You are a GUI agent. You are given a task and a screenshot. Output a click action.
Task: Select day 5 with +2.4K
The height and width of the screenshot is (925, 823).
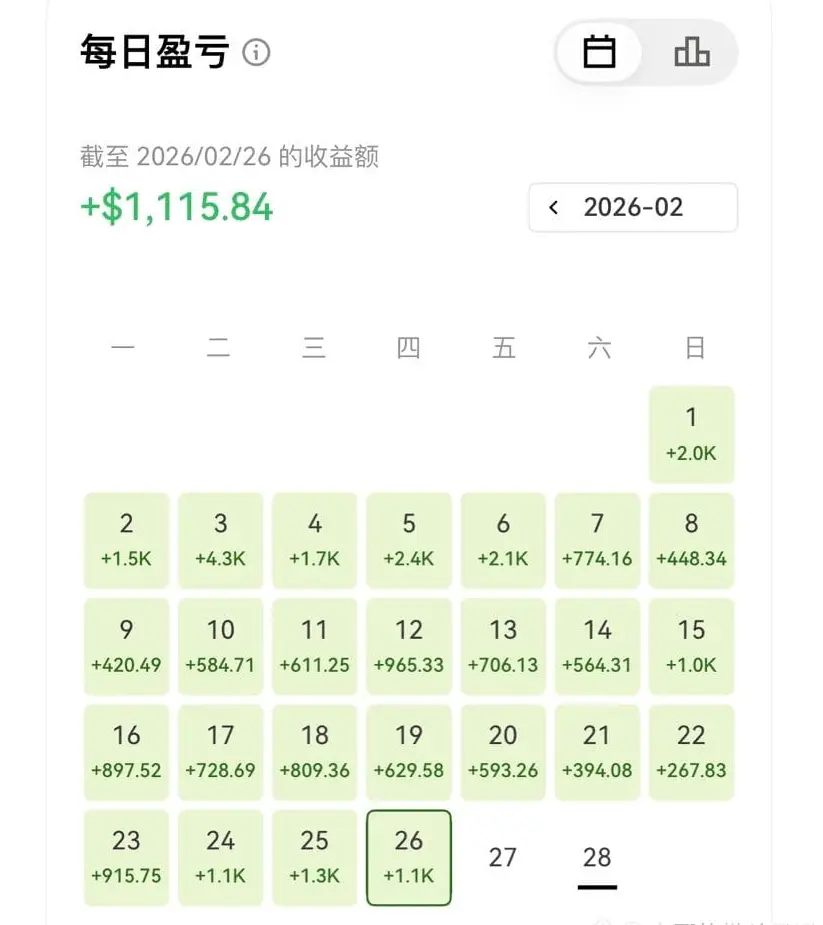pyautogui.click(x=409, y=540)
